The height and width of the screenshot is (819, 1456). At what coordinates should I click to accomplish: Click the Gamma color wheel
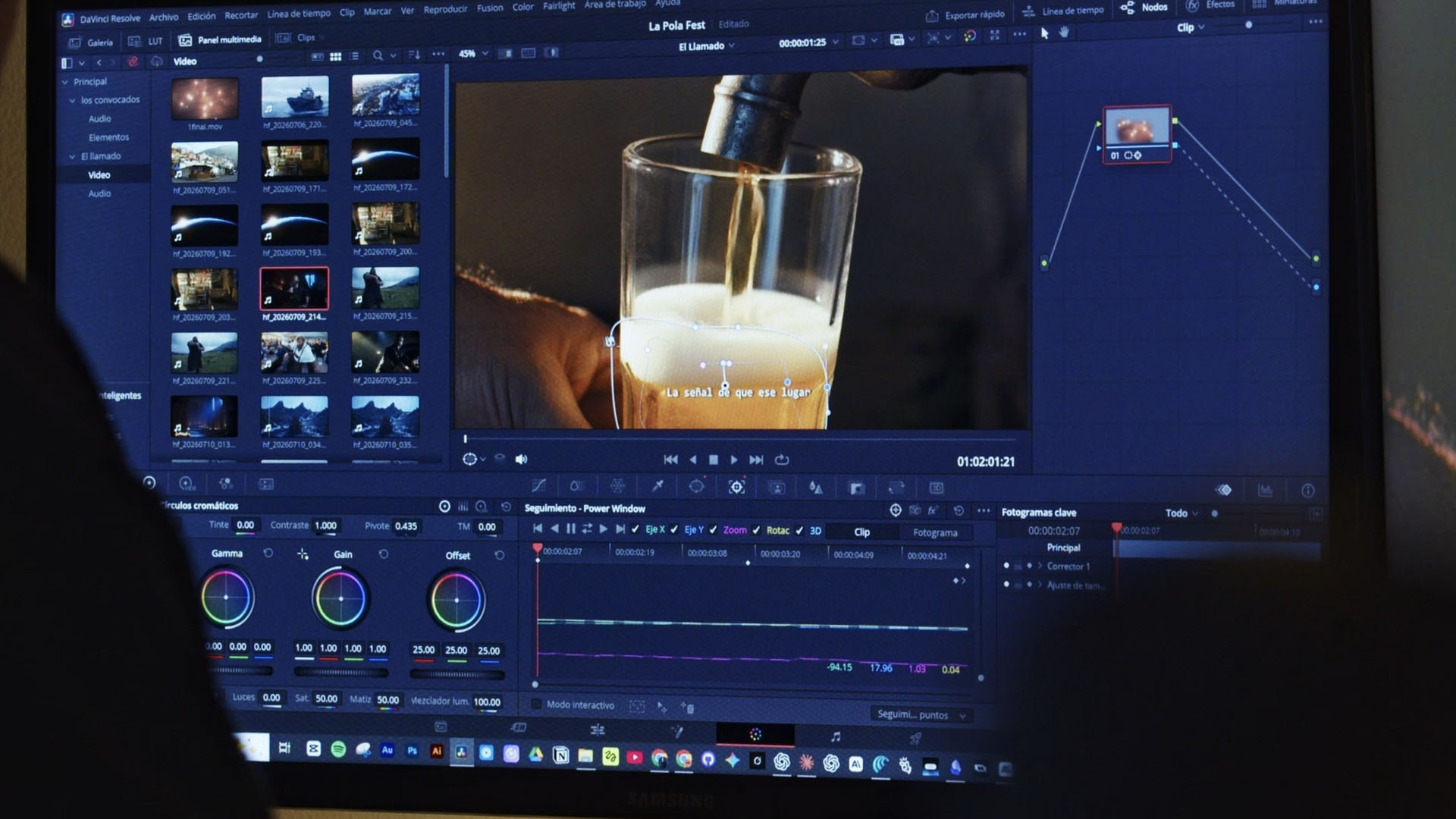pyautogui.click(x=227, y=598)
